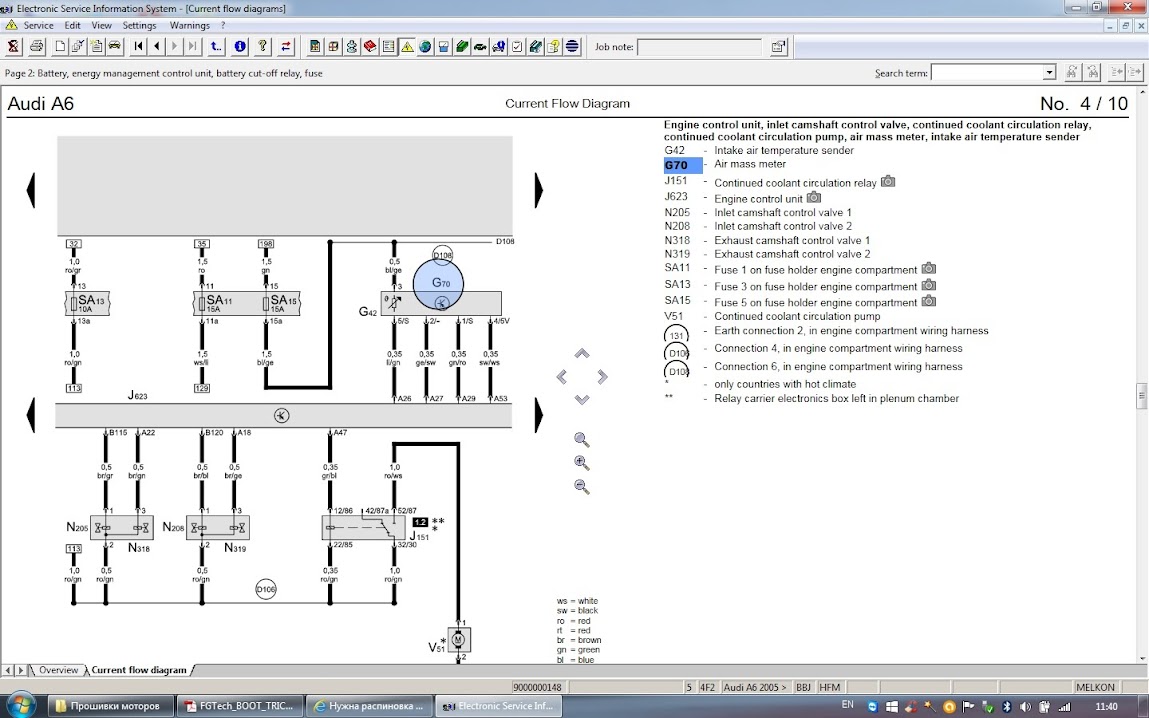Click page reference box '198'
The image size is (1149, 718).
[x=266, y=243]
